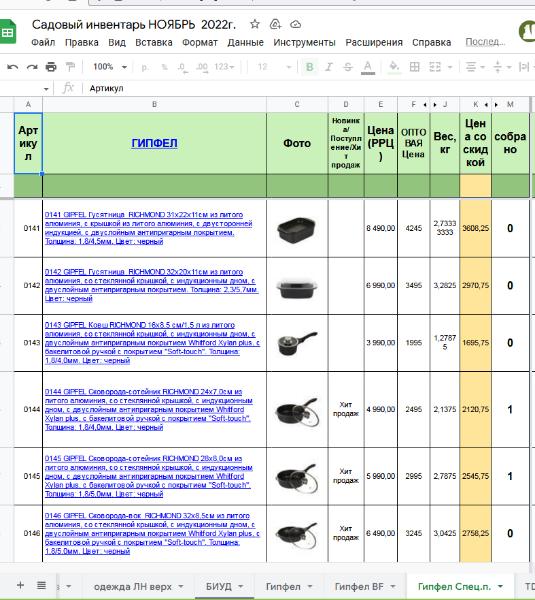Open the name box dropdown
535x600 pixels.
pyautogui.click(x=46, y=89)
